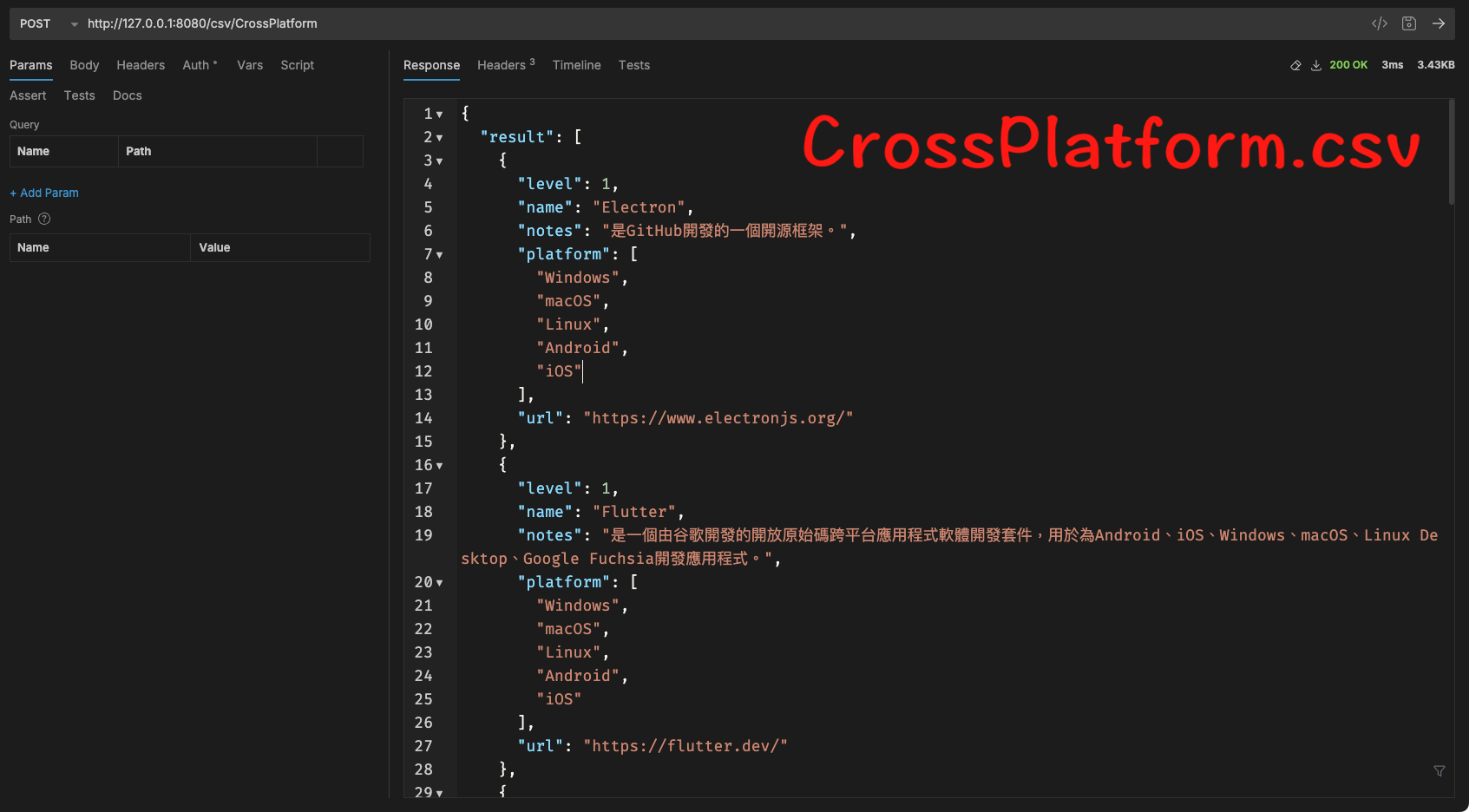Collapse platform array at line 20
The width and height of the screenshot is (1469, 812).
coord(440,583)
